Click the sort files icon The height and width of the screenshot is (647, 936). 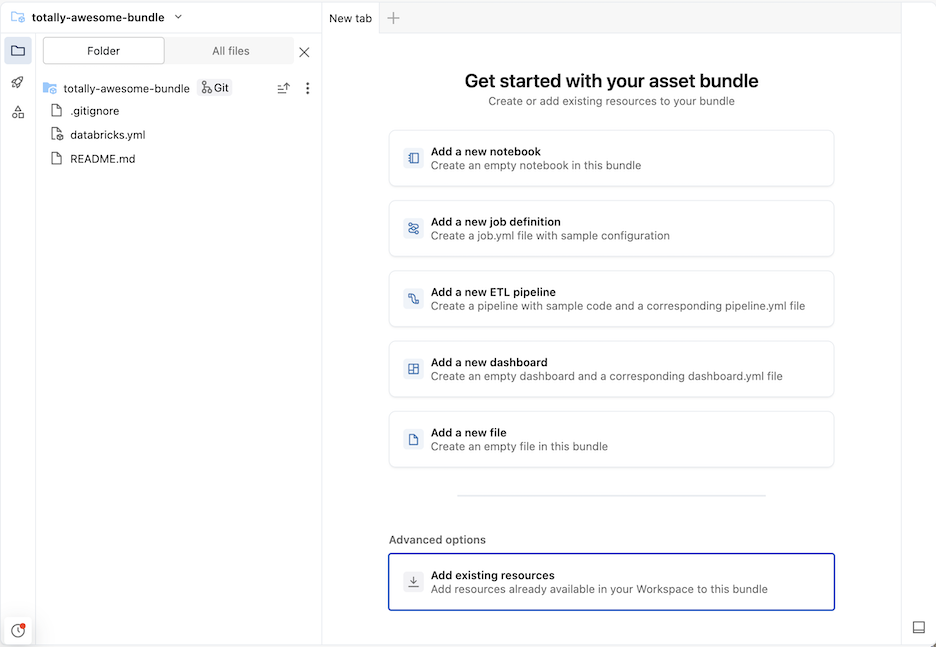point(284,88)
